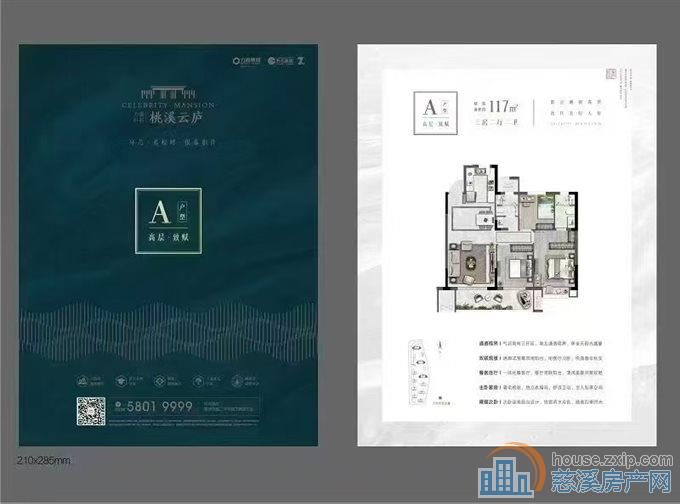This screenshot has height=504, width=680.
Task: Click the second feature icon in the cover footer
Action: point(121,381)
